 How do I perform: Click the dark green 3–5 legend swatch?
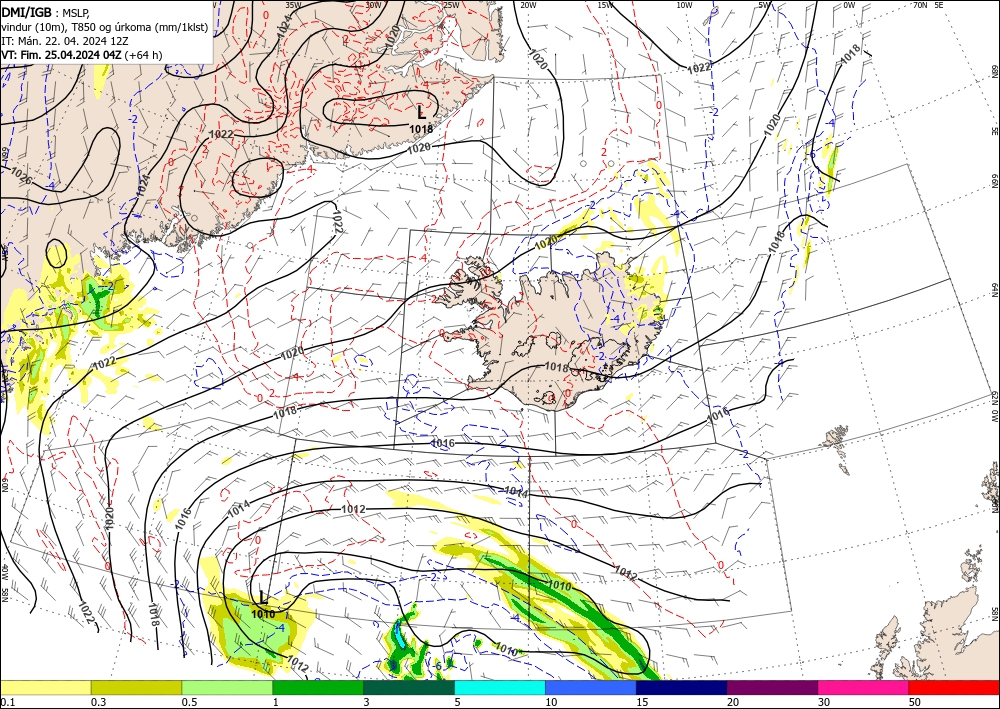[409, 687]
